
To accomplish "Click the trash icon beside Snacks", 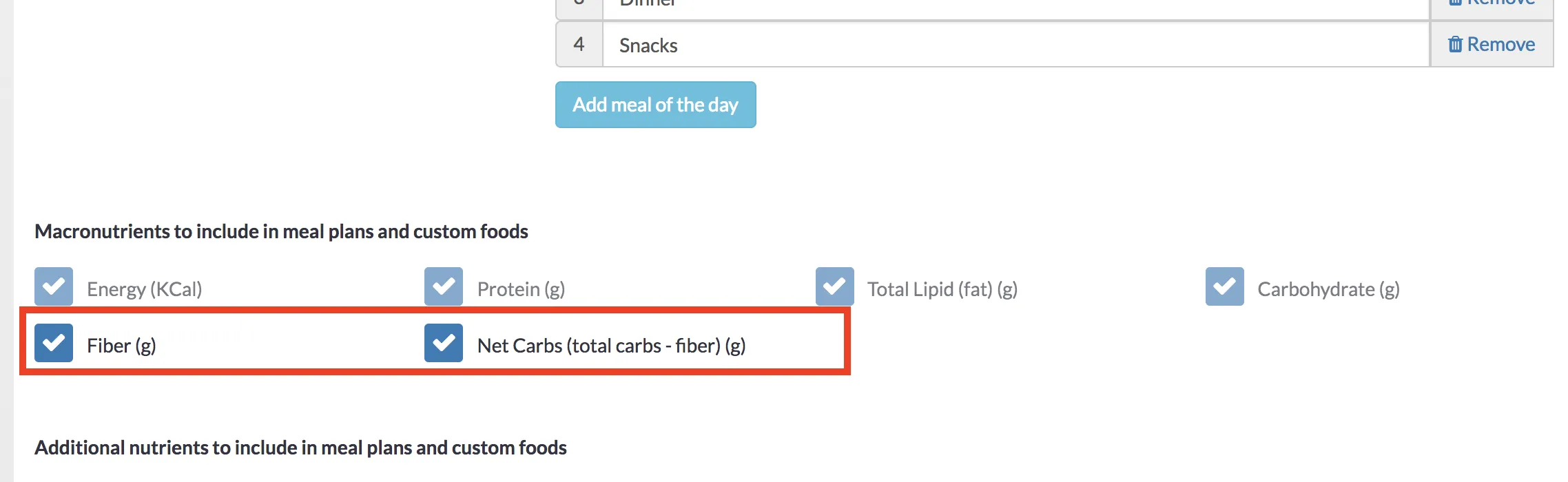I will click(x=1455, y=45).
